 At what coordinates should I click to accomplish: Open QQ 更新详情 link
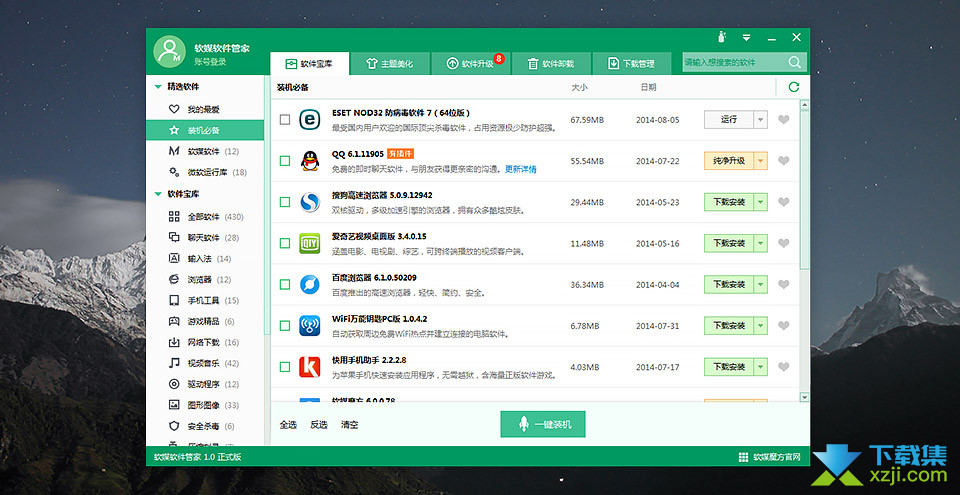(520, 169)
